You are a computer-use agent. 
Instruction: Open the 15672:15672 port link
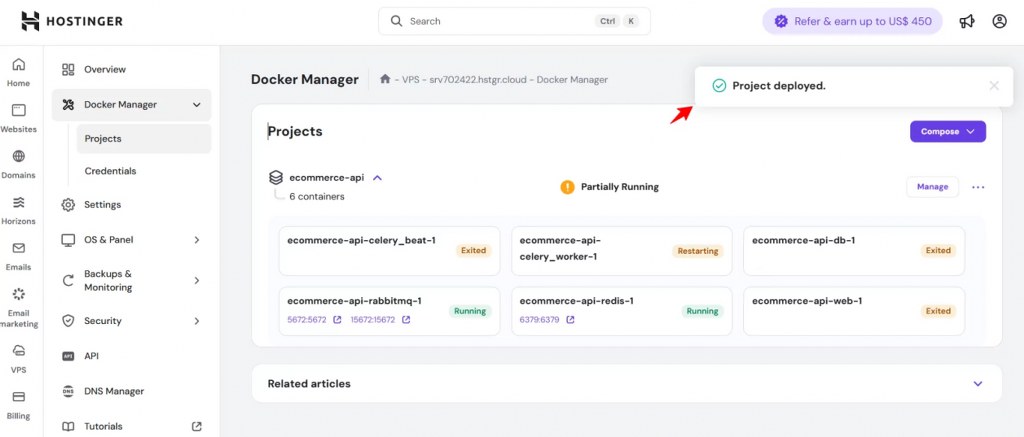[373, 320]
